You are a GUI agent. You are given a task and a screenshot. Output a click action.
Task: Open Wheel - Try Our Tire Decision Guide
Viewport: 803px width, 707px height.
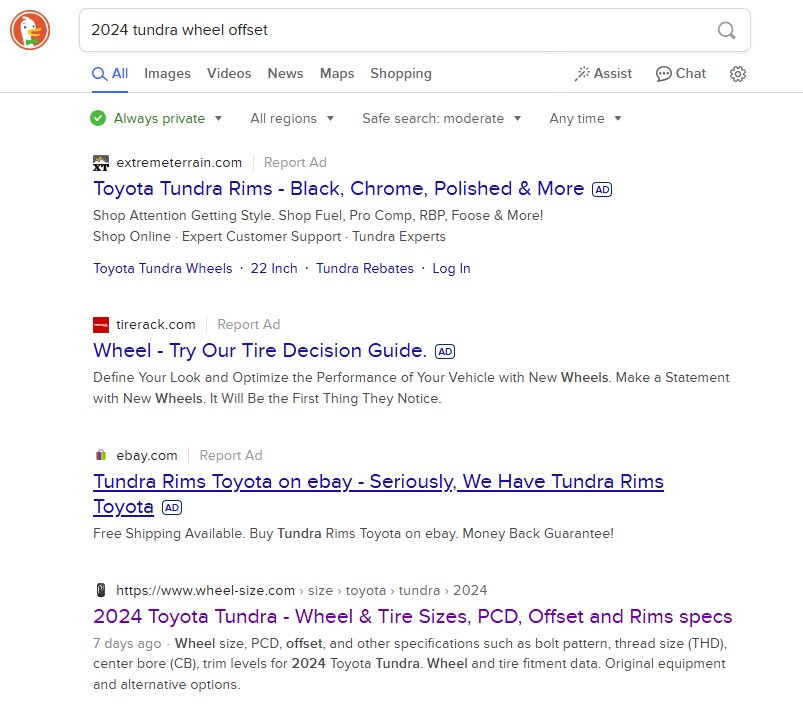260,351
